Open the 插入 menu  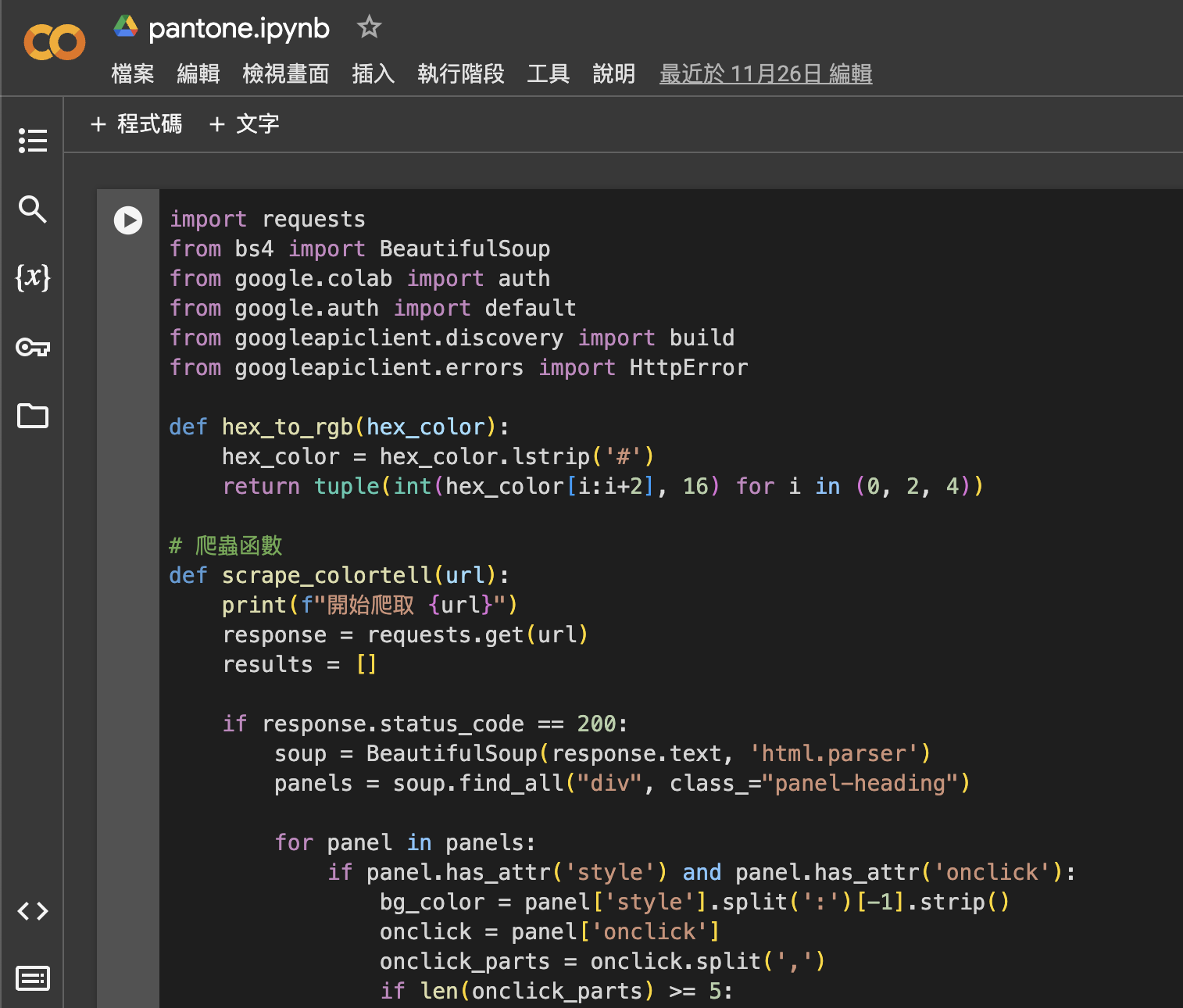[x=373, y=74]
